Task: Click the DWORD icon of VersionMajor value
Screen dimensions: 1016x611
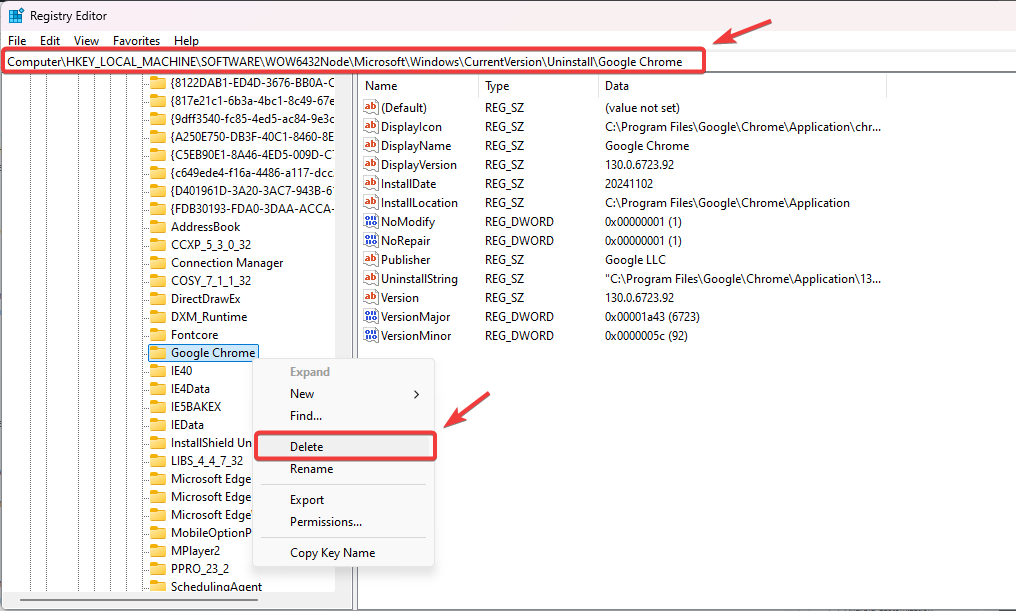Action: point(371,316)
